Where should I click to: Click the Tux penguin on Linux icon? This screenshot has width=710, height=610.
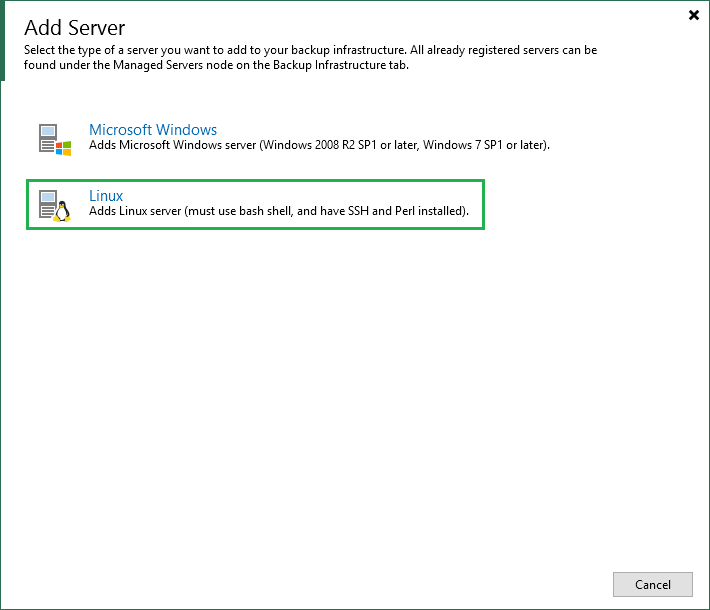[x=63, y=212]
